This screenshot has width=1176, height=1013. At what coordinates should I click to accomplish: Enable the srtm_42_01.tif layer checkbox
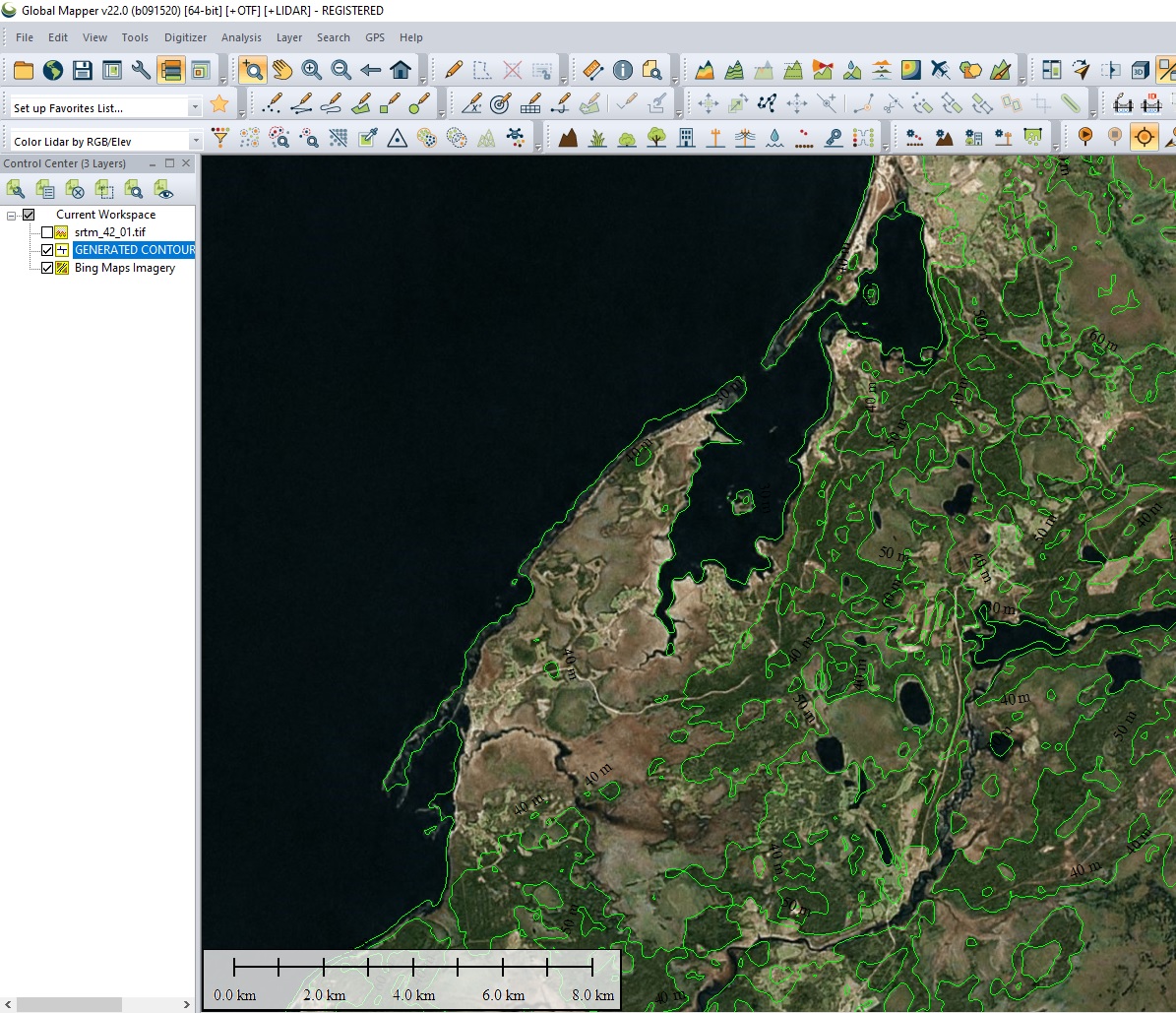click(x=47, y=232)
